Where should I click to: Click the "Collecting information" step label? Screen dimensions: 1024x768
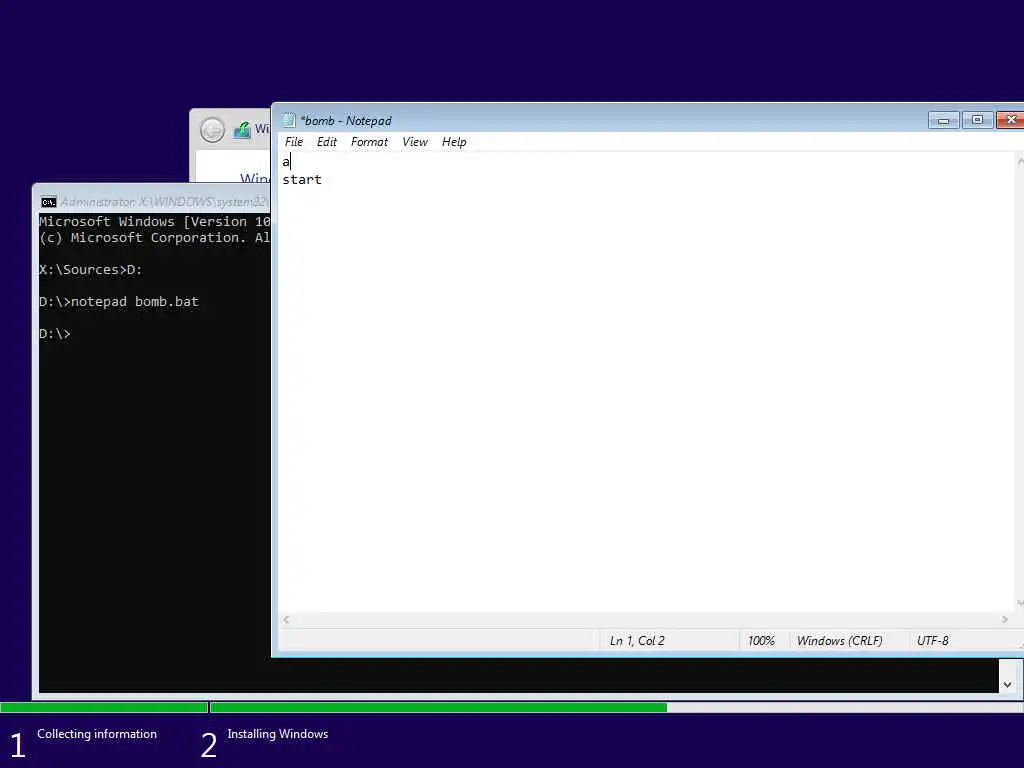click(x=97, y=734)
